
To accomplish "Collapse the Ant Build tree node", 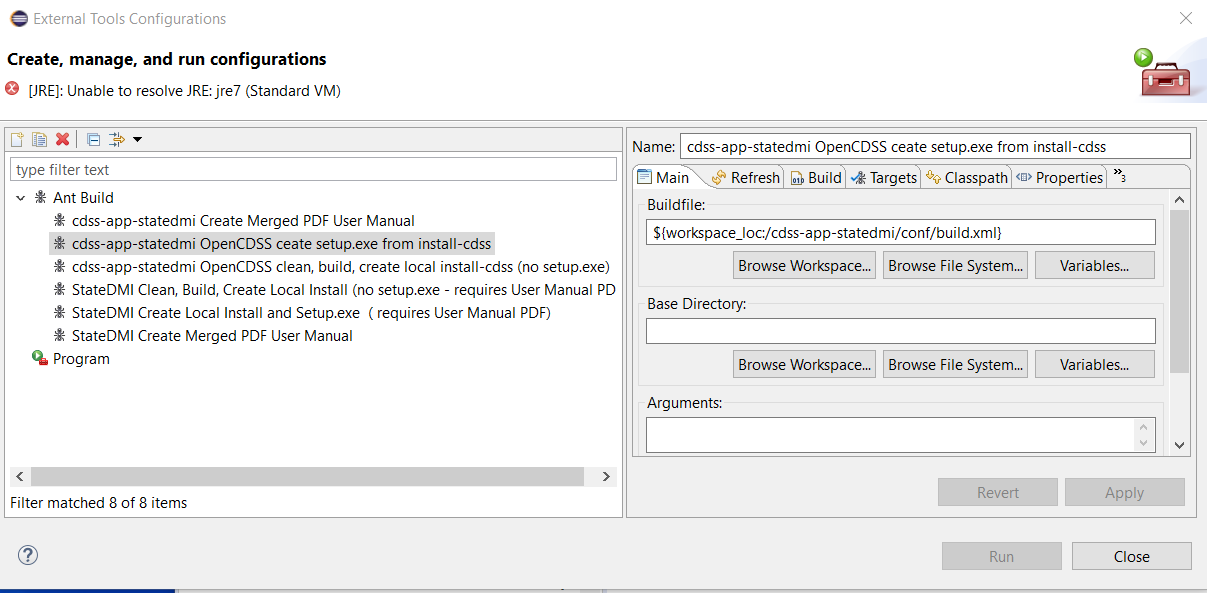I will (x=22, y=198).
